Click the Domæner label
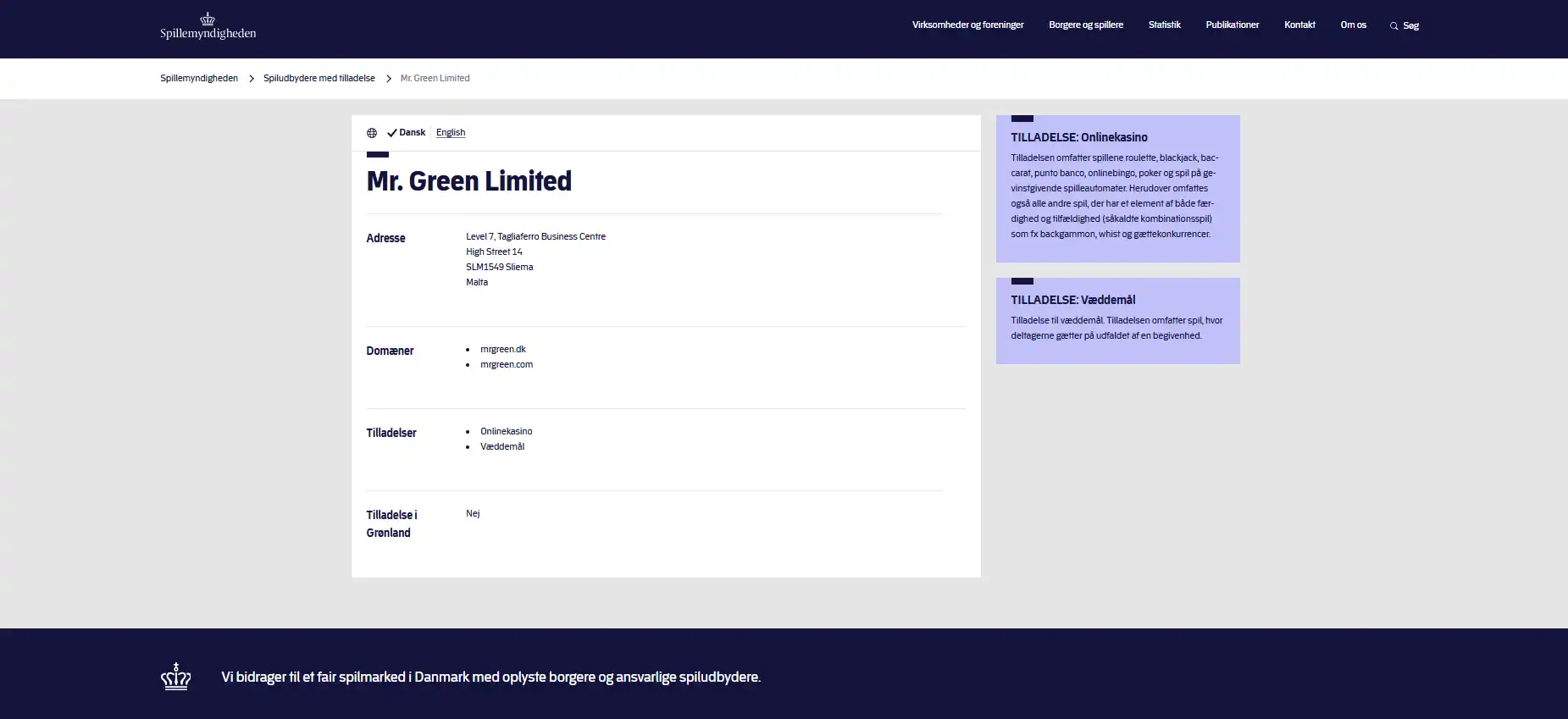 click(x=390, y=351)
